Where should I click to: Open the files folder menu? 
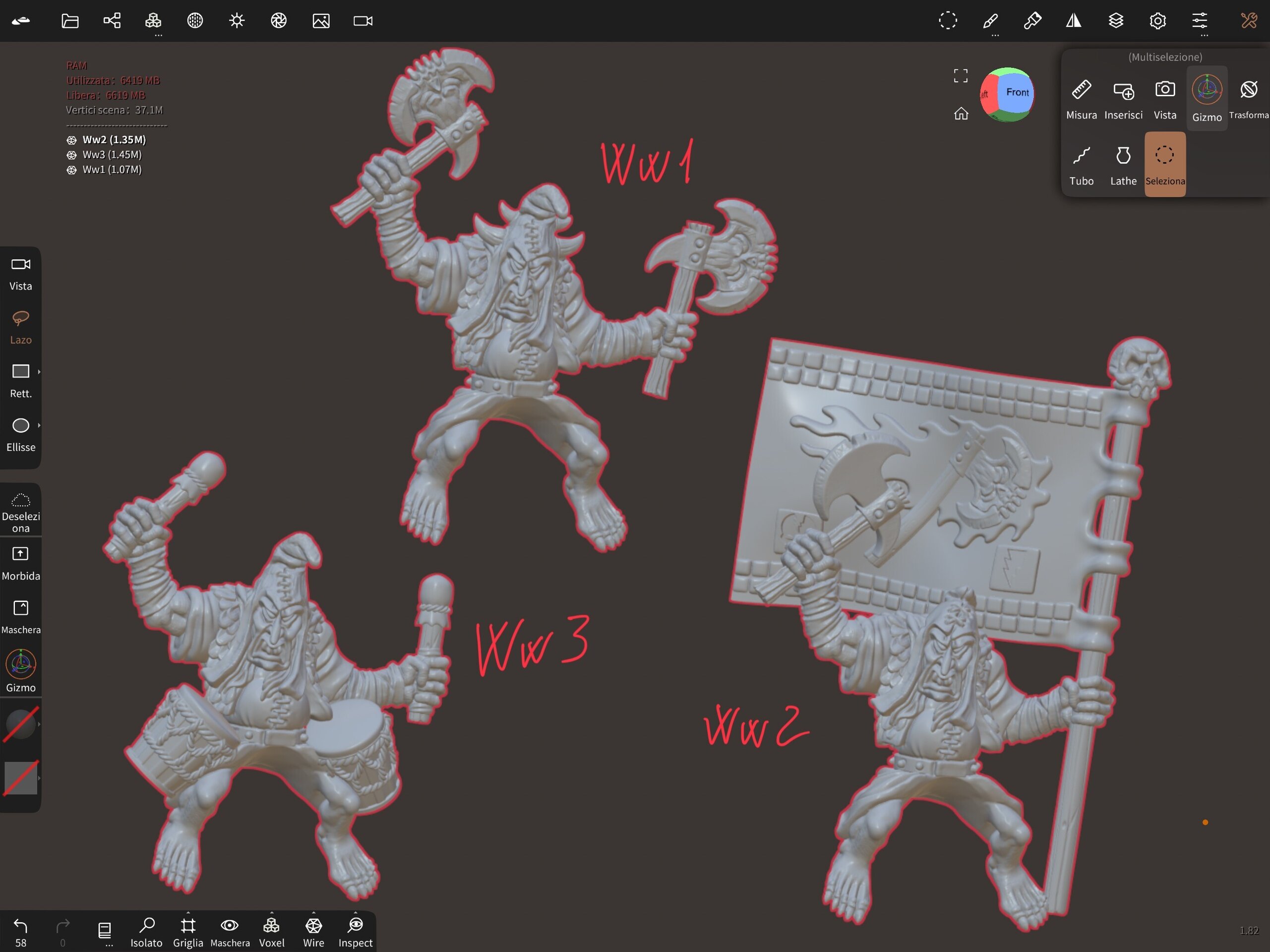[70, 21]
